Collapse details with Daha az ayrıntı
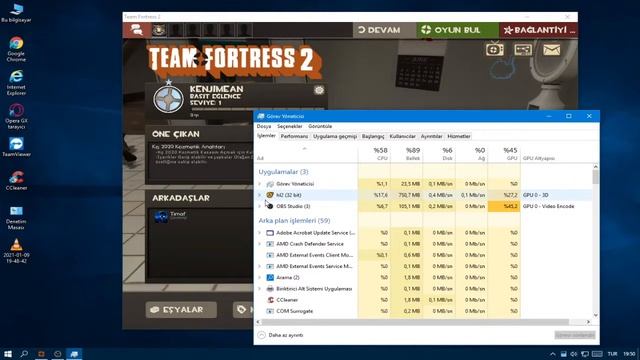The width and height of the screenshot is (640, 360). point(280,335)
